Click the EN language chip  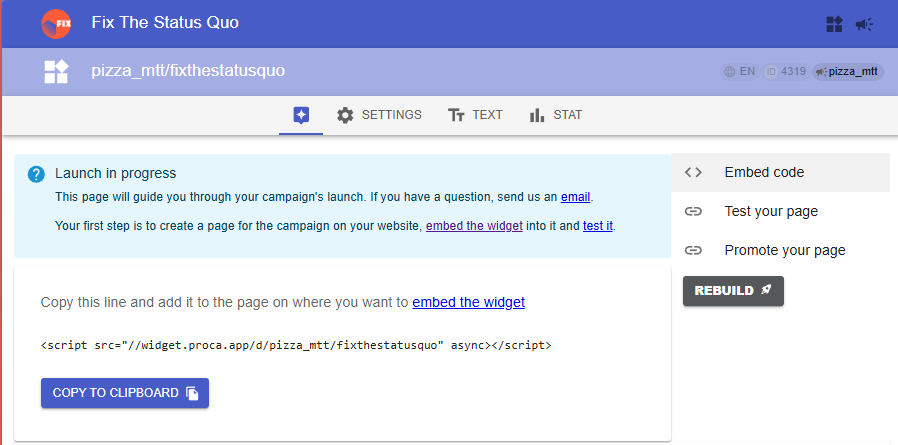point(739,72)
